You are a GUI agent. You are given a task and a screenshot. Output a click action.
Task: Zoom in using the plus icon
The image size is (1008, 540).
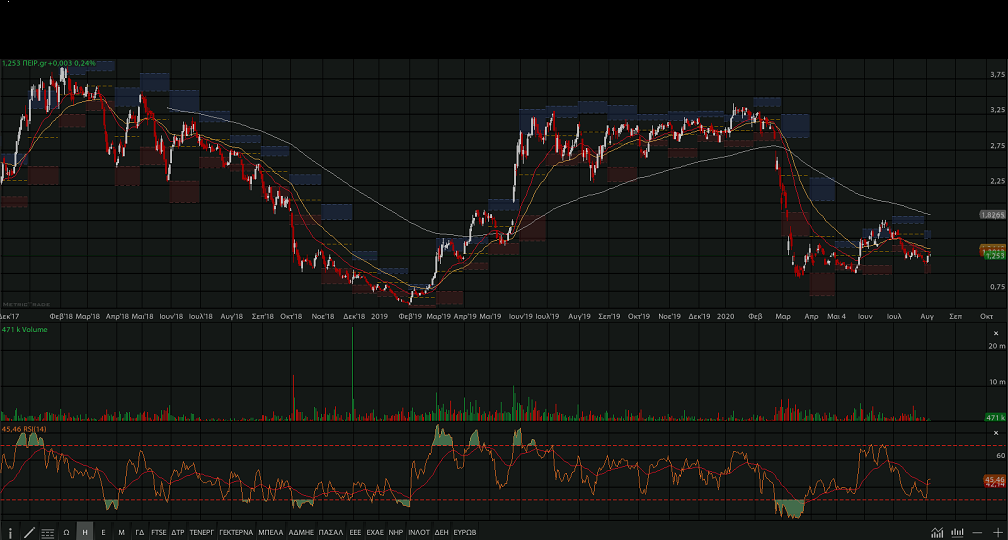997,532
